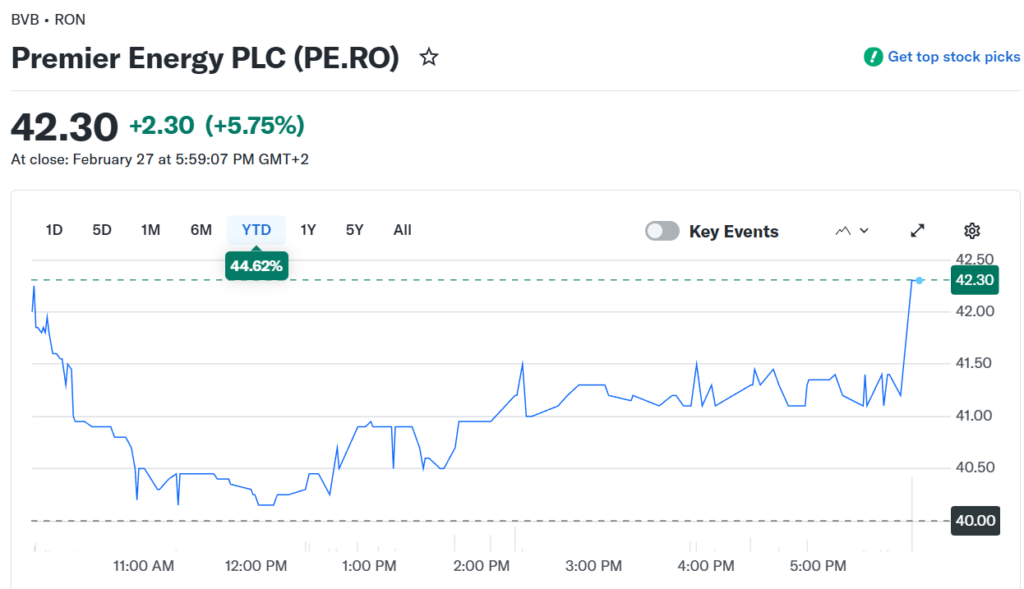
Task: Show the 5Y price history
Action: [x=354, y=230]
